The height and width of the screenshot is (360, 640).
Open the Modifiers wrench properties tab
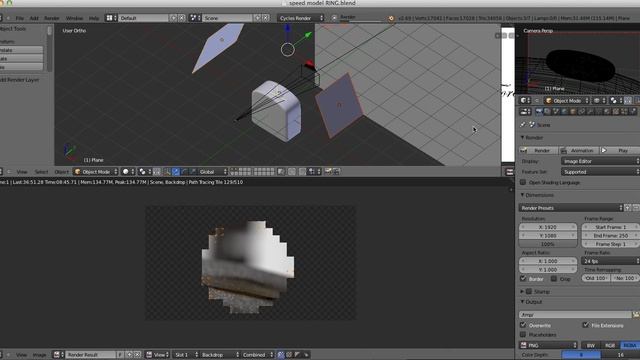pos(590,111)
